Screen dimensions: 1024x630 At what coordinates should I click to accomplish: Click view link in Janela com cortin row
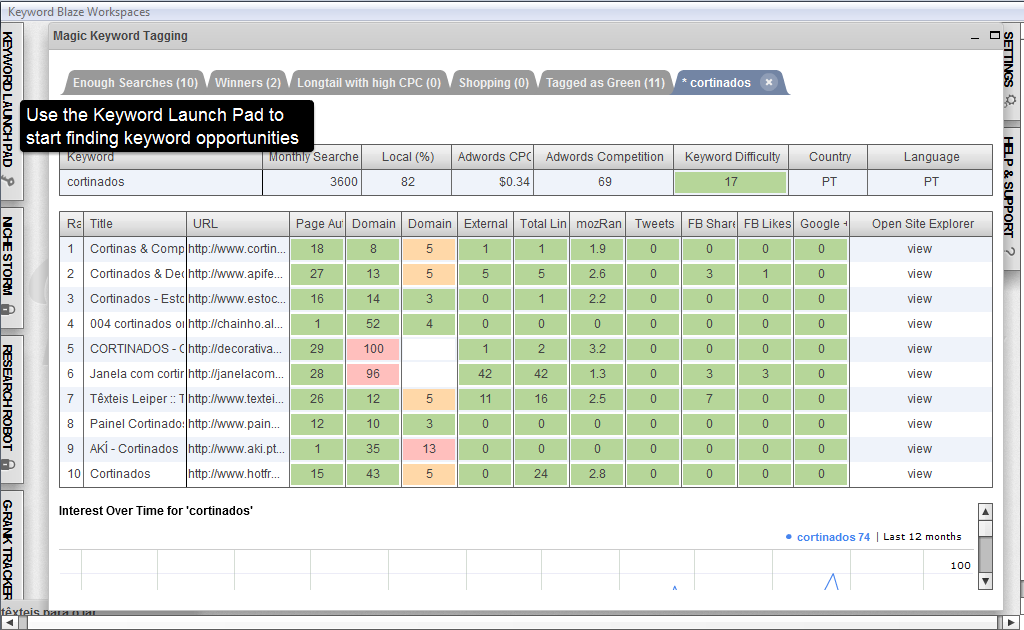pos(919,374)
